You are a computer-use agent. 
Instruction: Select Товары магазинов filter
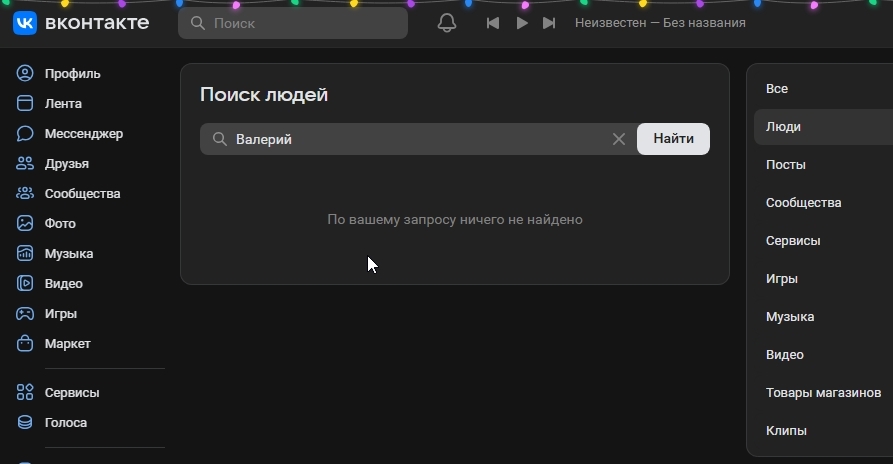click(x=822, y=393)
